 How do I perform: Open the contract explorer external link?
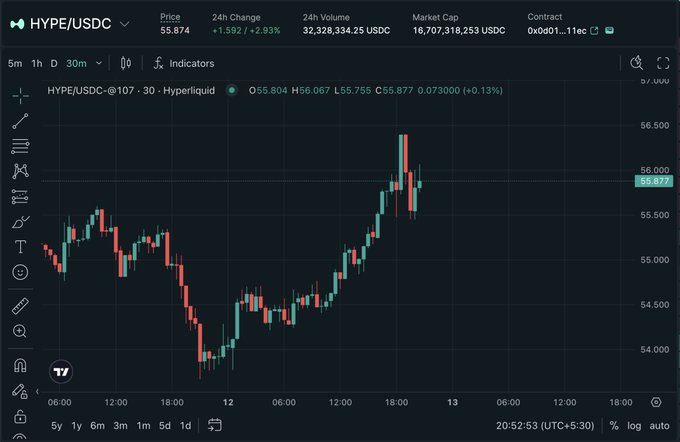coord(595,31)
